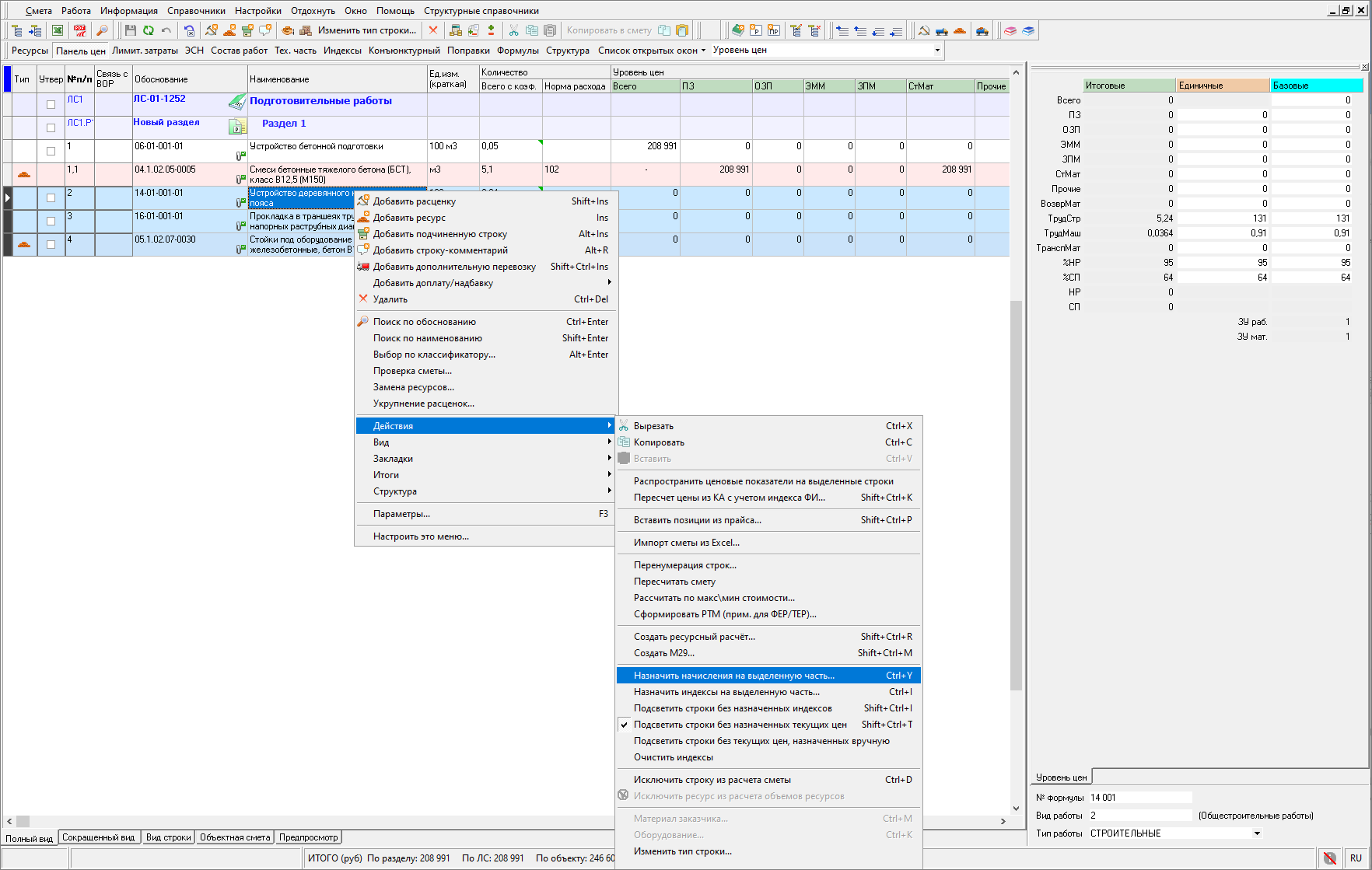Click the 'Изменить тип строки...' toolbar button

(x=367, y=30)
